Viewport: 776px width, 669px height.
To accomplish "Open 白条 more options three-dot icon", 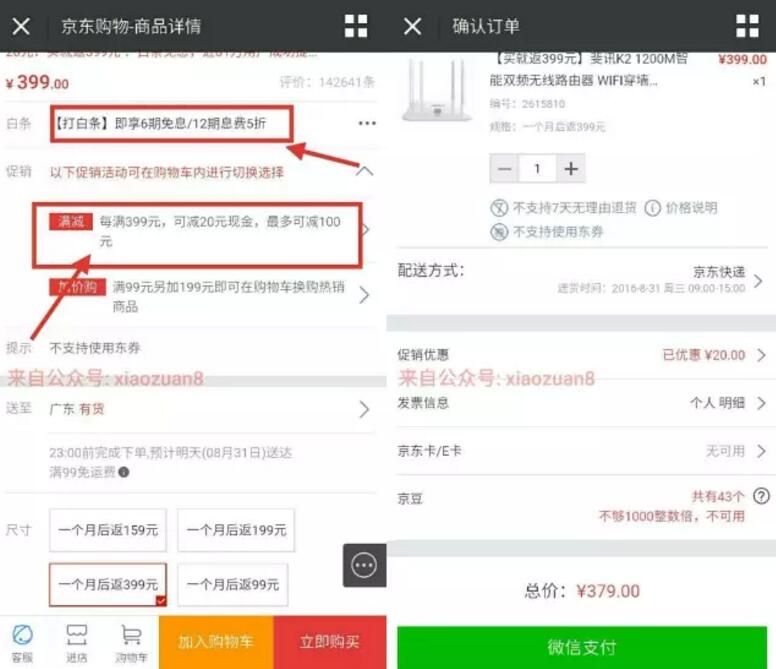I will 367,123.
